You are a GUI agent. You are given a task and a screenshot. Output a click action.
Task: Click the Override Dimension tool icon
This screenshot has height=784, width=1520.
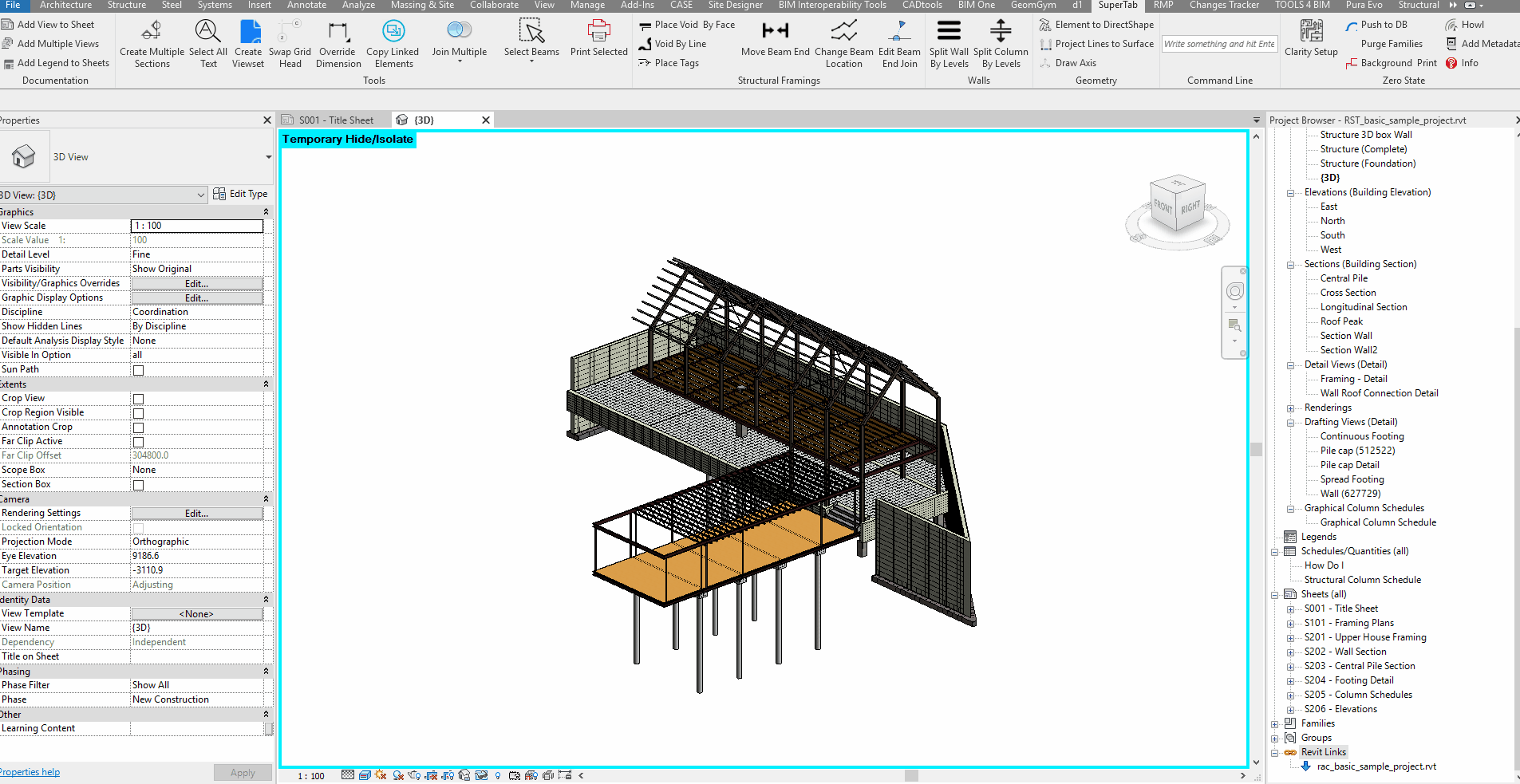point(338,32)
